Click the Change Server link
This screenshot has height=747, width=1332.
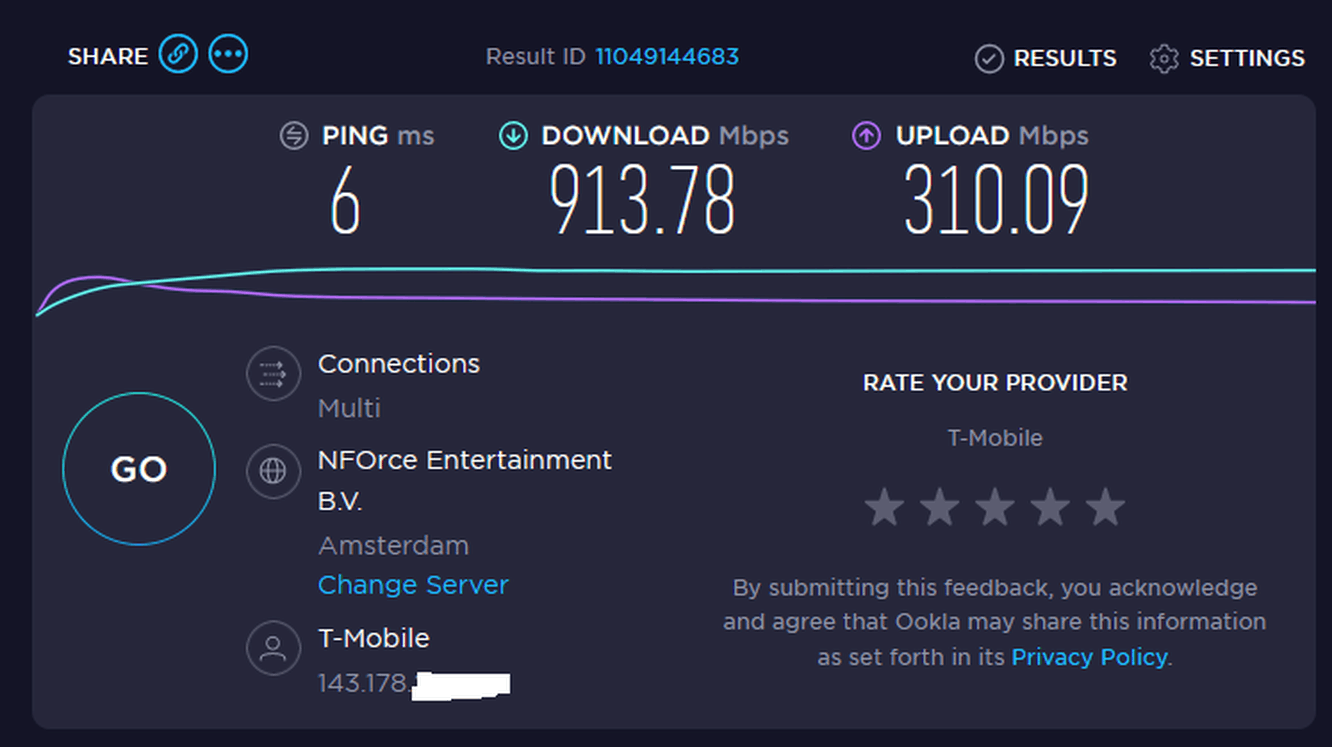coord(413,585)
